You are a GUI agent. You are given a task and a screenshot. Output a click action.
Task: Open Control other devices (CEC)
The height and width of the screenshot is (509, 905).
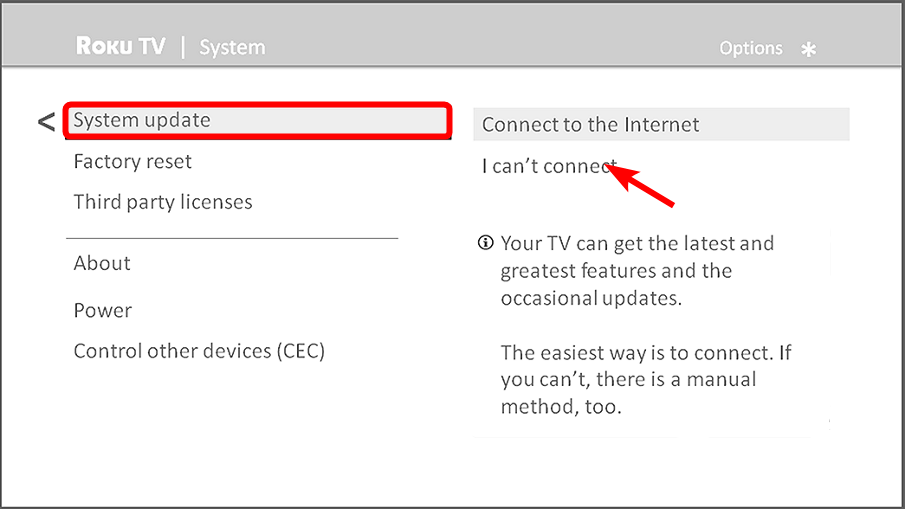pos(199,351)
